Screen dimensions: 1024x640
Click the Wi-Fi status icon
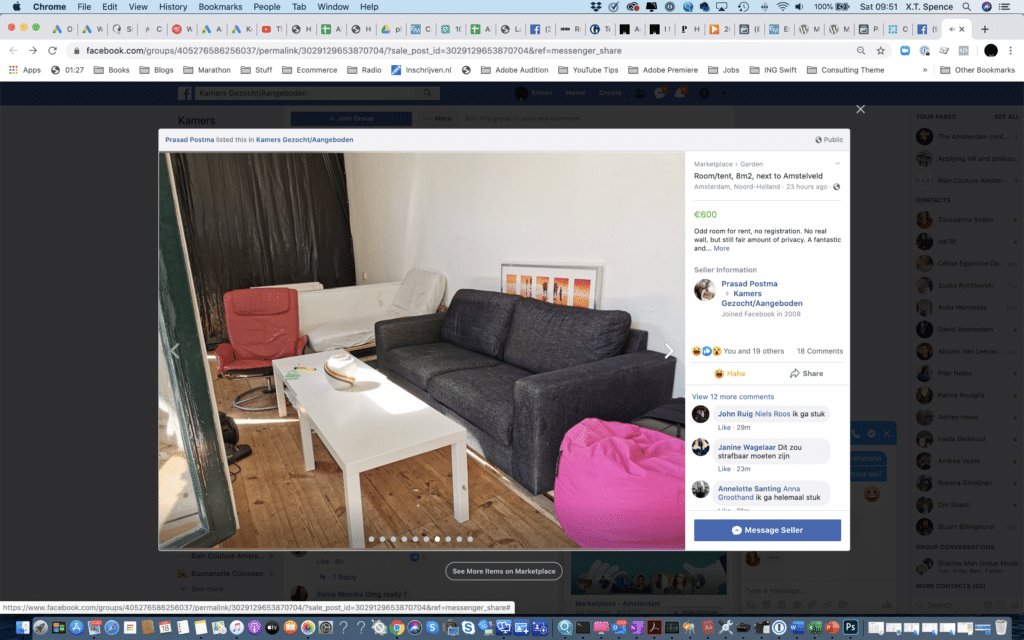[x=782, y=7]
